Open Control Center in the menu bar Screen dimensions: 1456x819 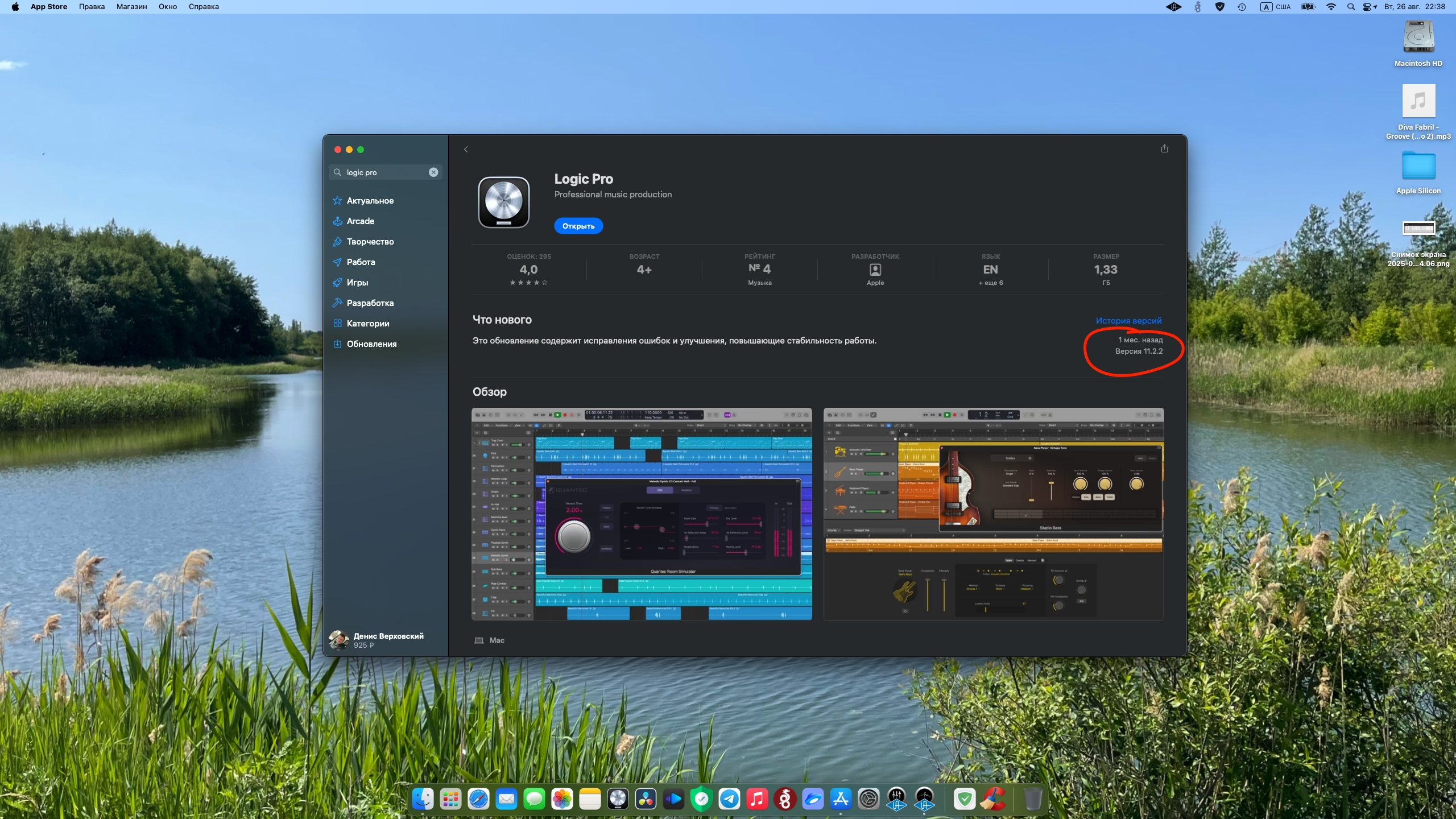coord(1368,7)
